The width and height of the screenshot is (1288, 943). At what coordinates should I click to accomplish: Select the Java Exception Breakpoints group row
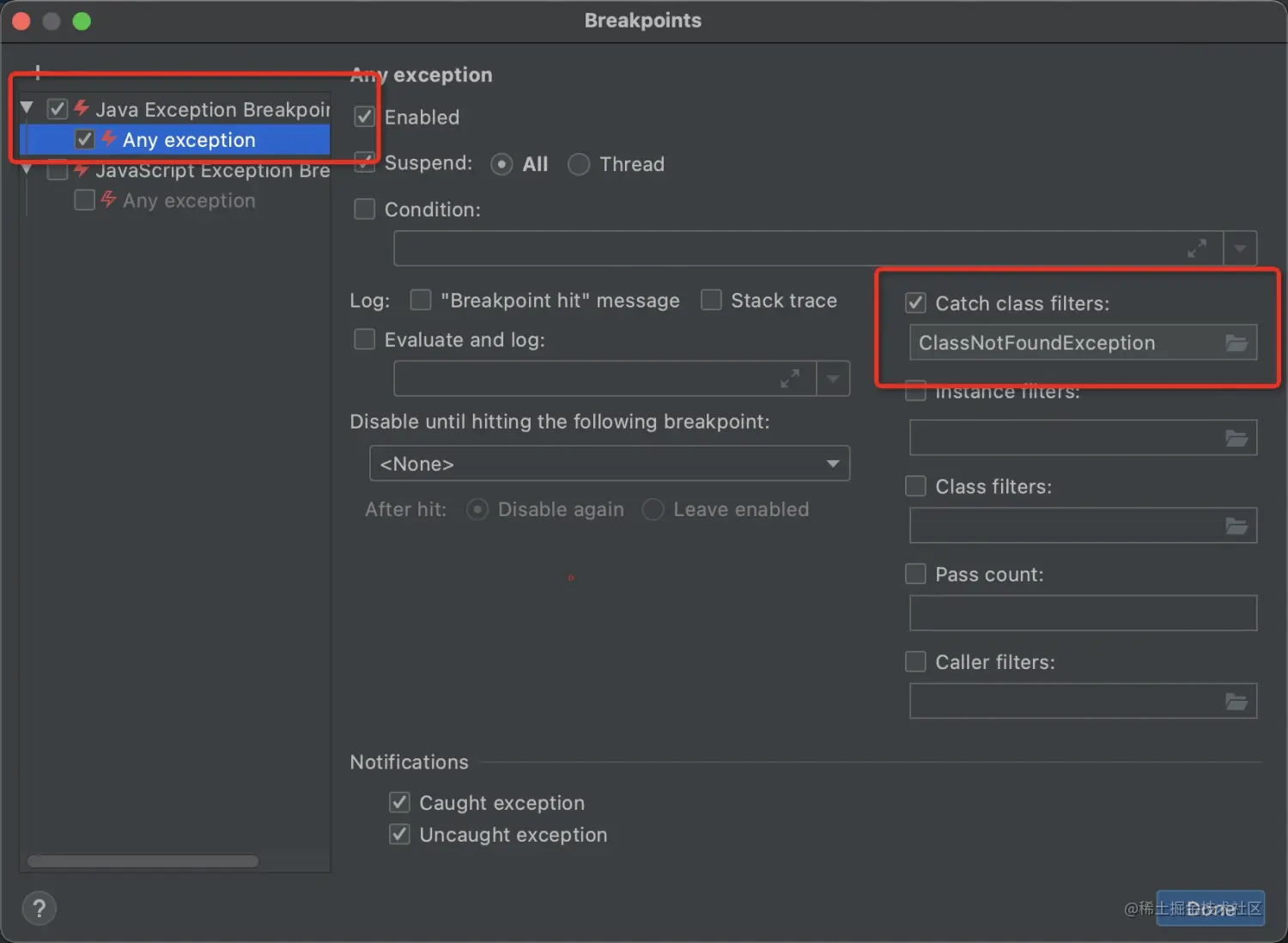(175, 109)
